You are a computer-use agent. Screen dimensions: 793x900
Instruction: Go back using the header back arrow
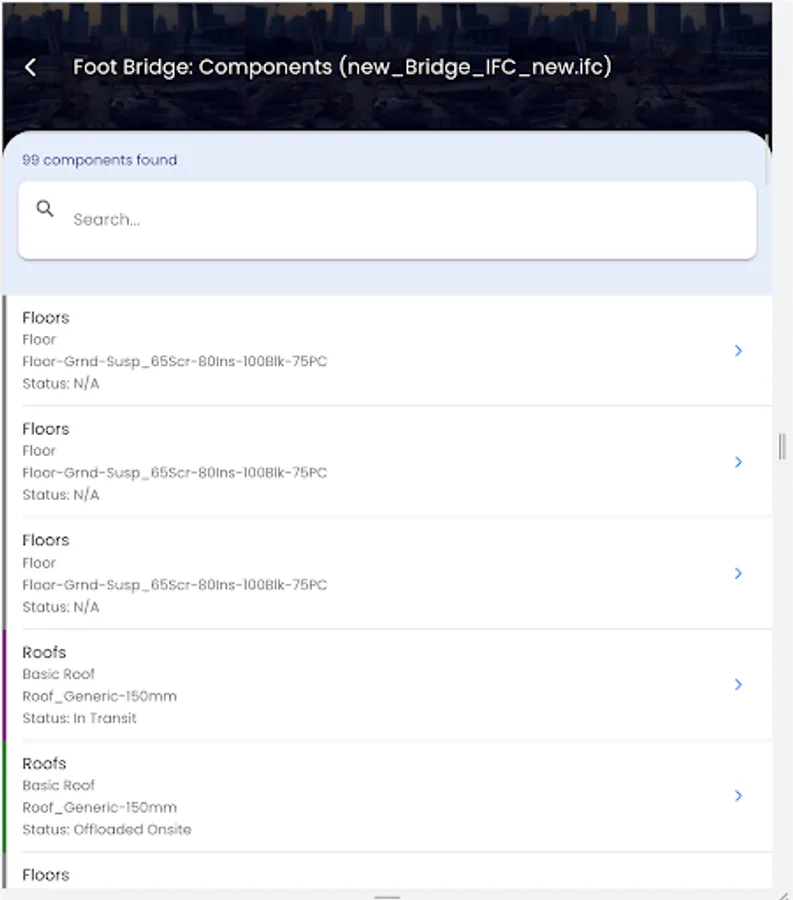pyautogui.click(x=31, y=67)
